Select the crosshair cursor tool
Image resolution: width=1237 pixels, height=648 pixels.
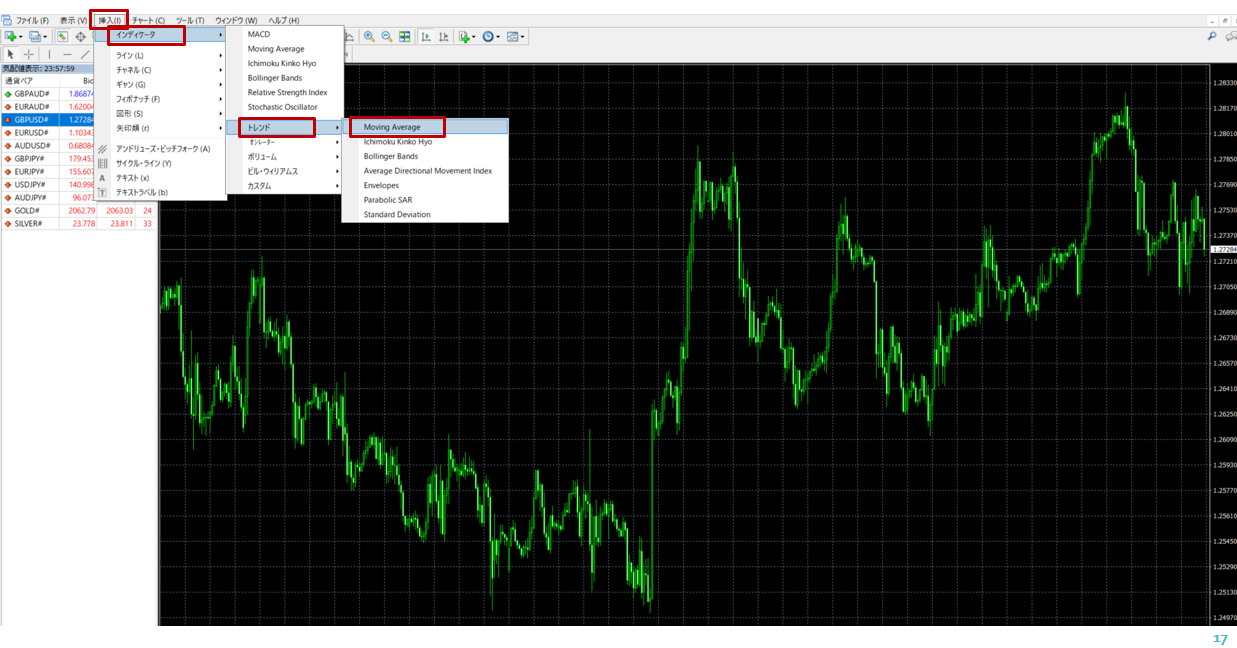(x=29, y=54)
